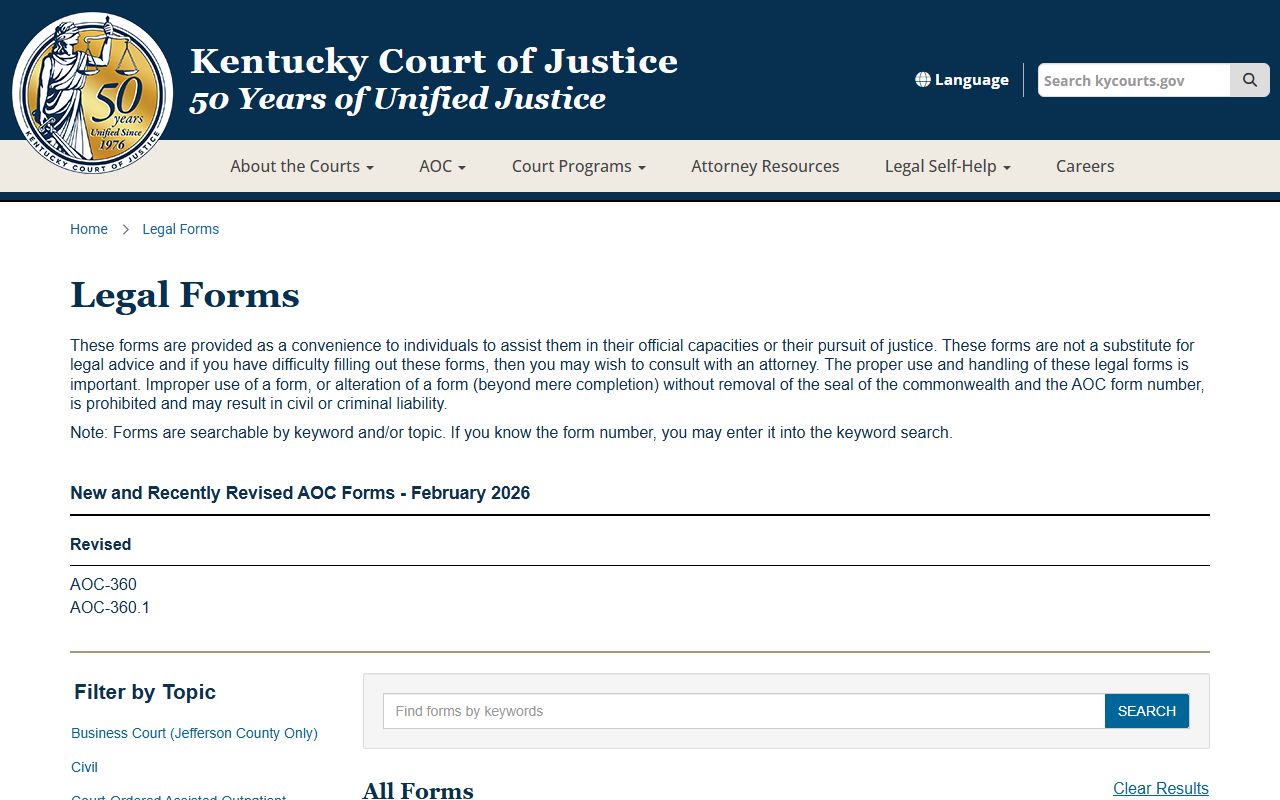Expand the About the Courts menu
The height and width of the screenshot is (800, 1280).
pos(302,166)
